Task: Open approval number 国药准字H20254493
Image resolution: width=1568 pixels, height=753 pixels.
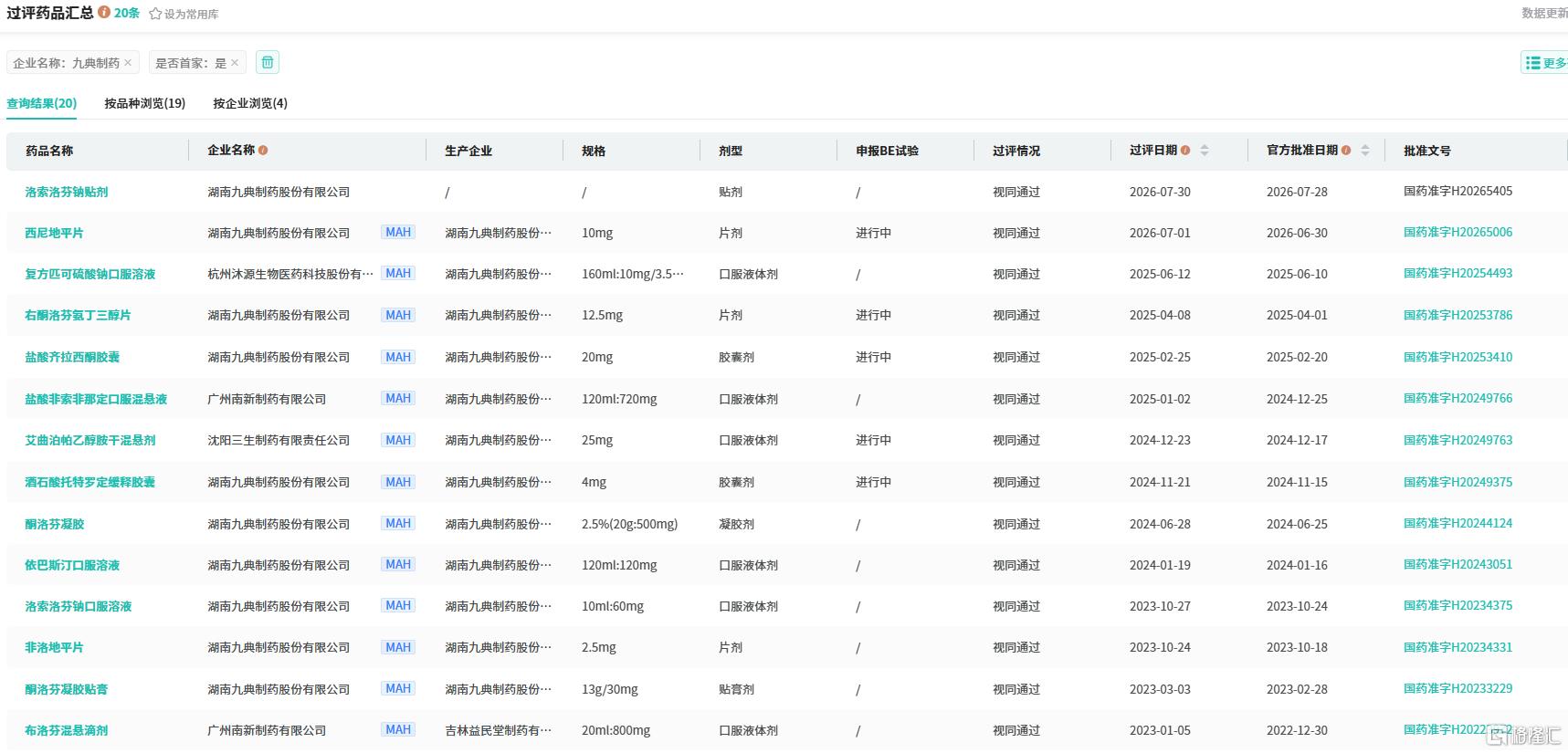Action: [x=1458, y=273]
